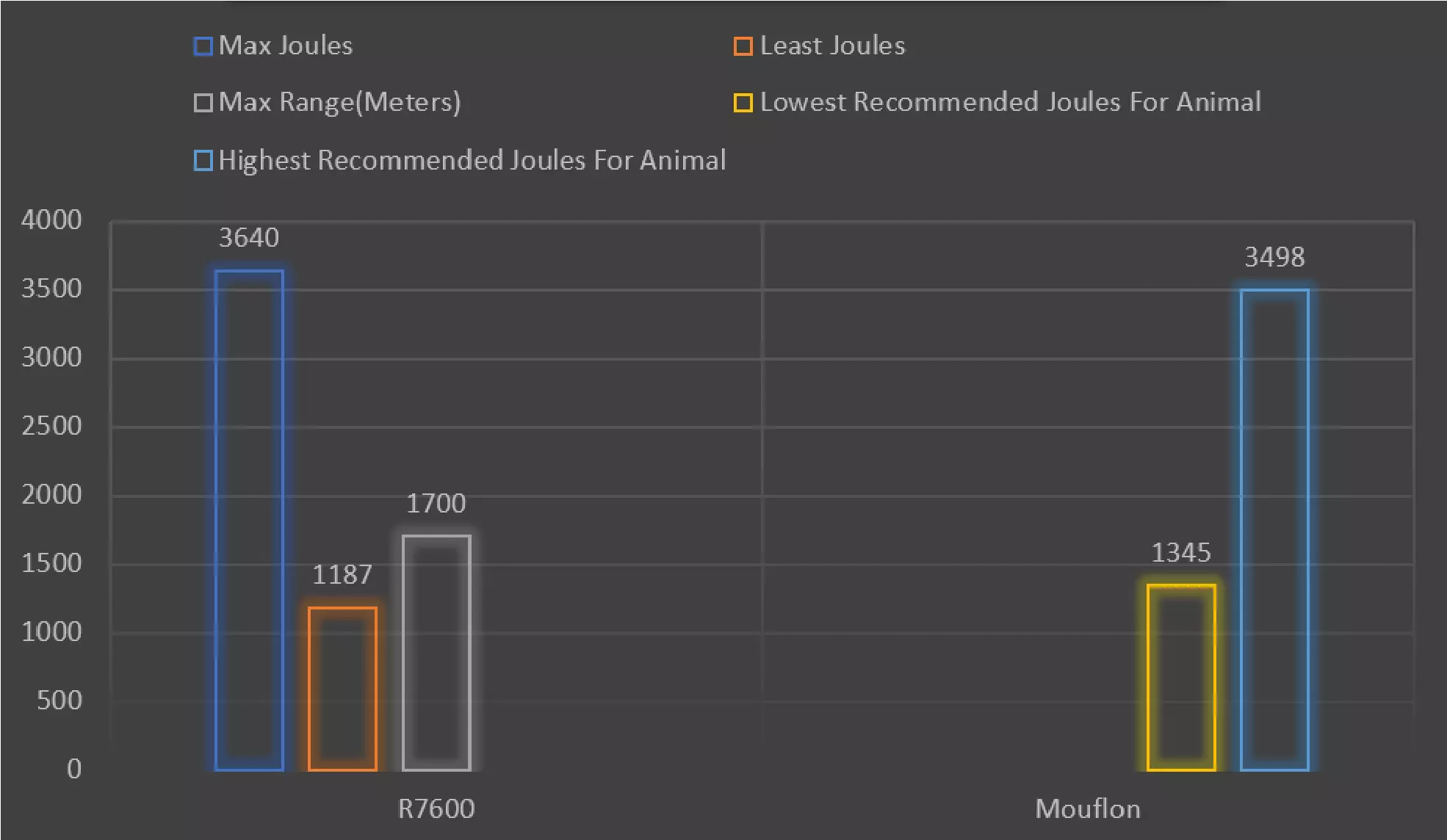
Task: Select the 3640 data label
Action: (249, 238)
